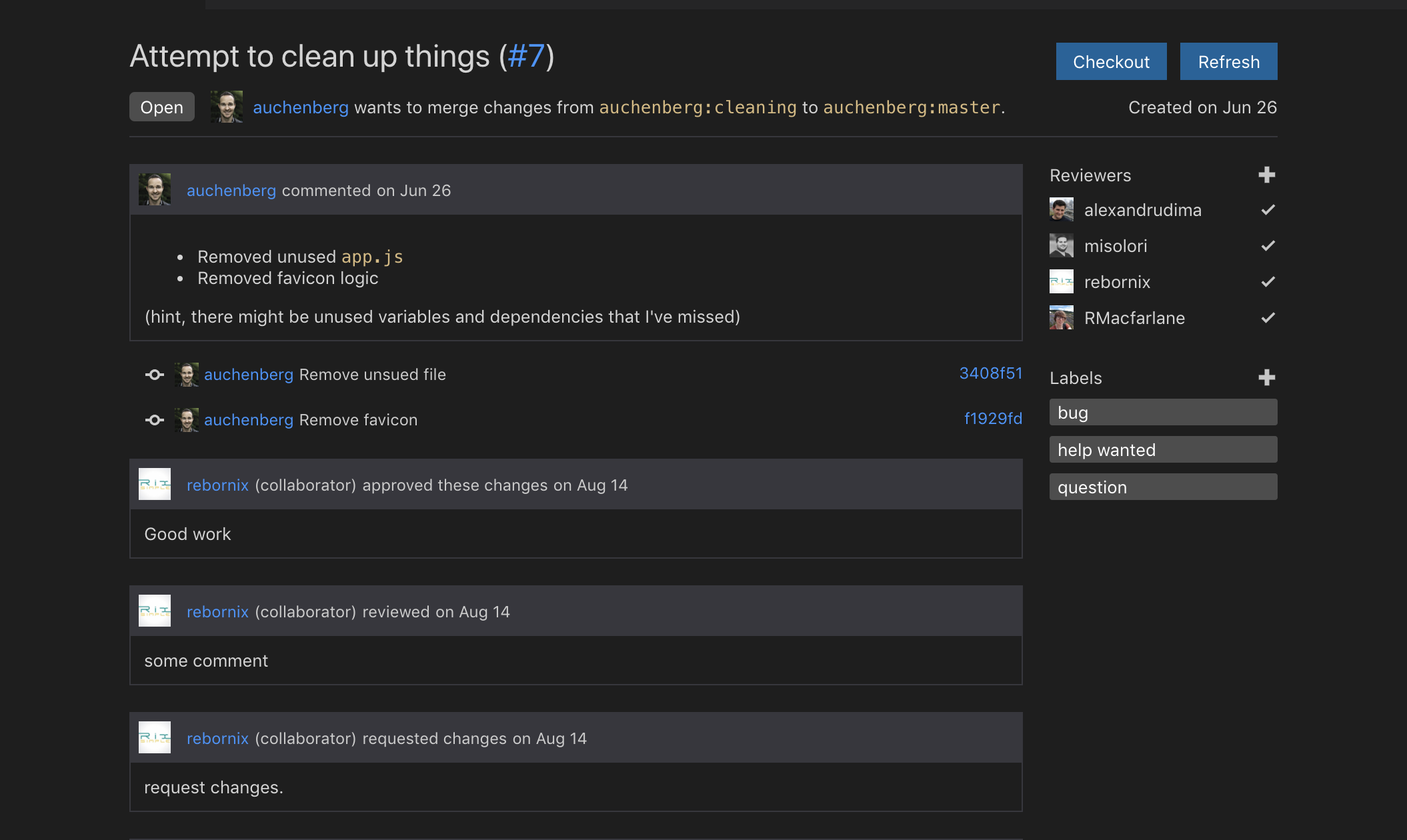
Task: Click RMacfarlane's reviewer avatar
Action: pyautogui.click(x=1060, y=317)
